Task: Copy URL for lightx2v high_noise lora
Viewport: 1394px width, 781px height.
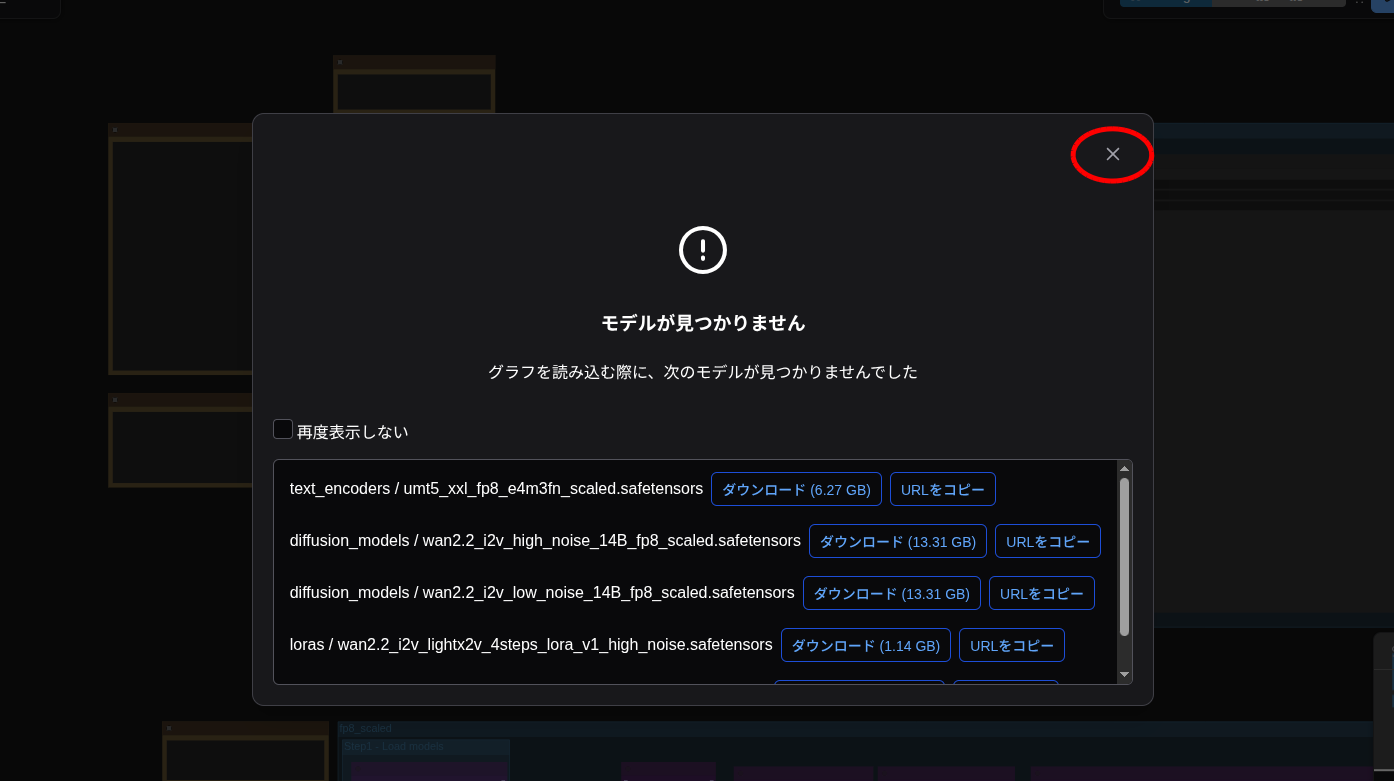Action: click(x=1011, y=646)
